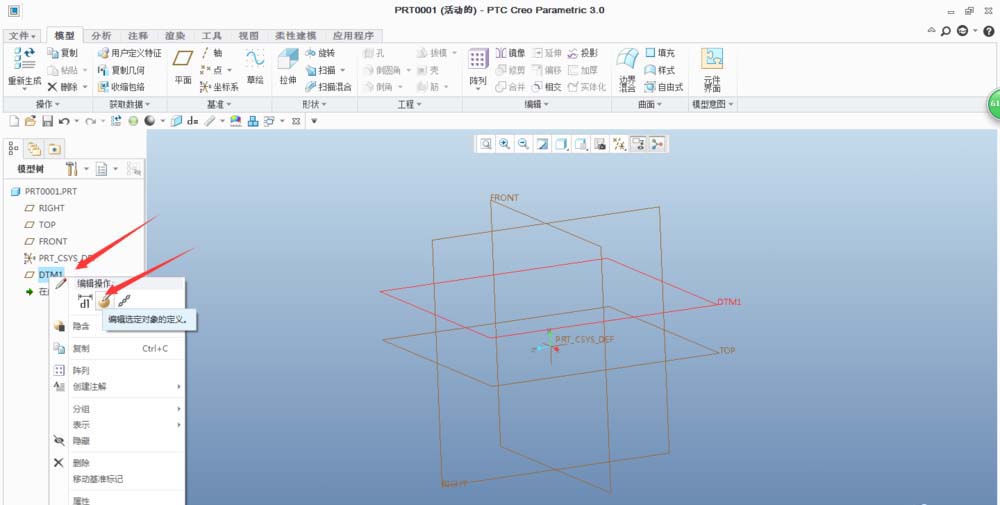1000x505 pixels.
Task: Click the 复制 copy button in ribbon
Action: pyautogui.click(x=62, y=53)
